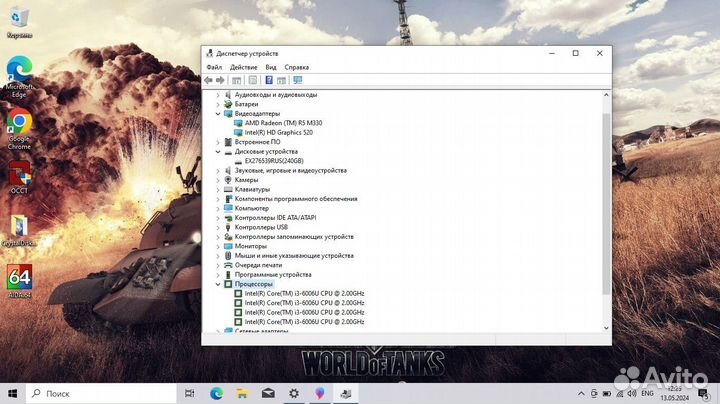720x404 pixels.
Task: Open File Explorer from the taskbar
Action: [x=242, y=393]
